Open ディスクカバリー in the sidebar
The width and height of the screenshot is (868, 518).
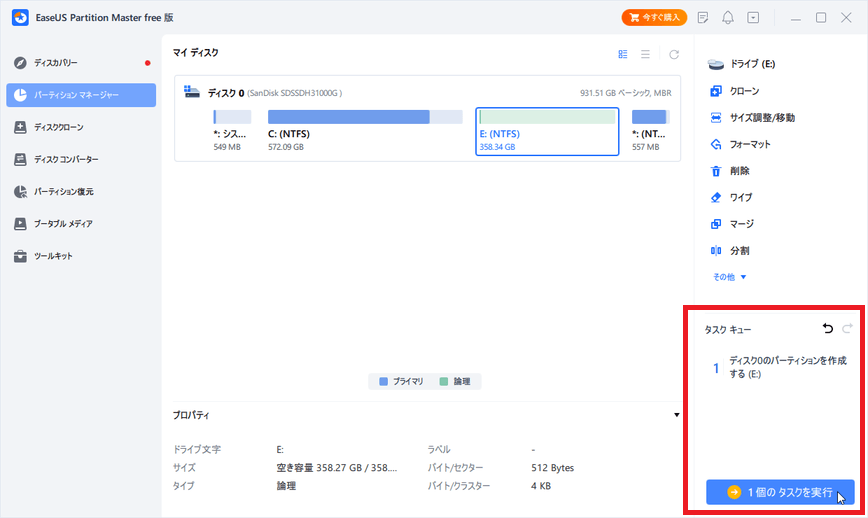click(62, 63)
